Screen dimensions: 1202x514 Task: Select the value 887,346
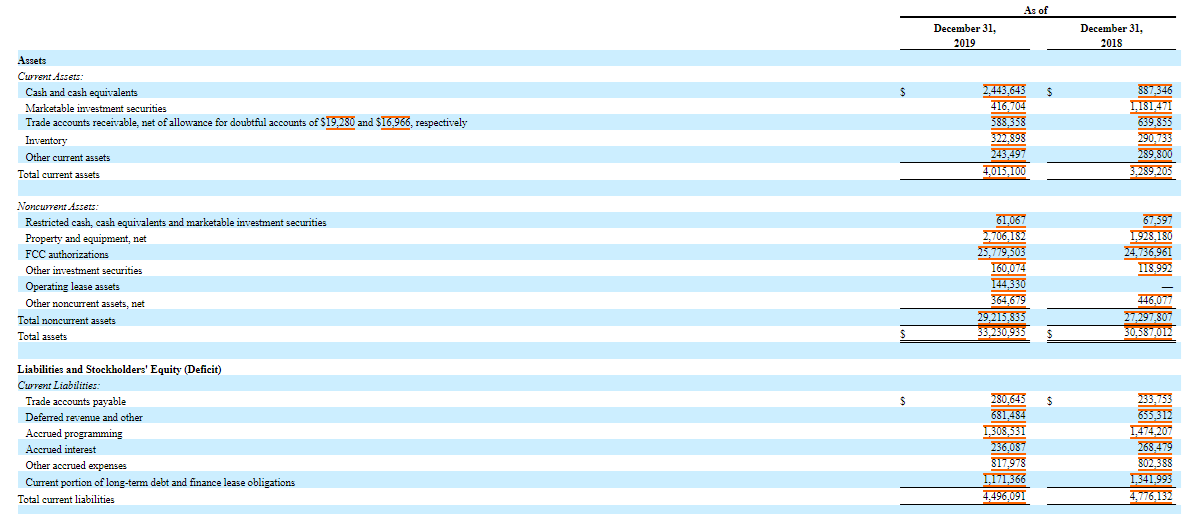click(x=1155, y=91)
